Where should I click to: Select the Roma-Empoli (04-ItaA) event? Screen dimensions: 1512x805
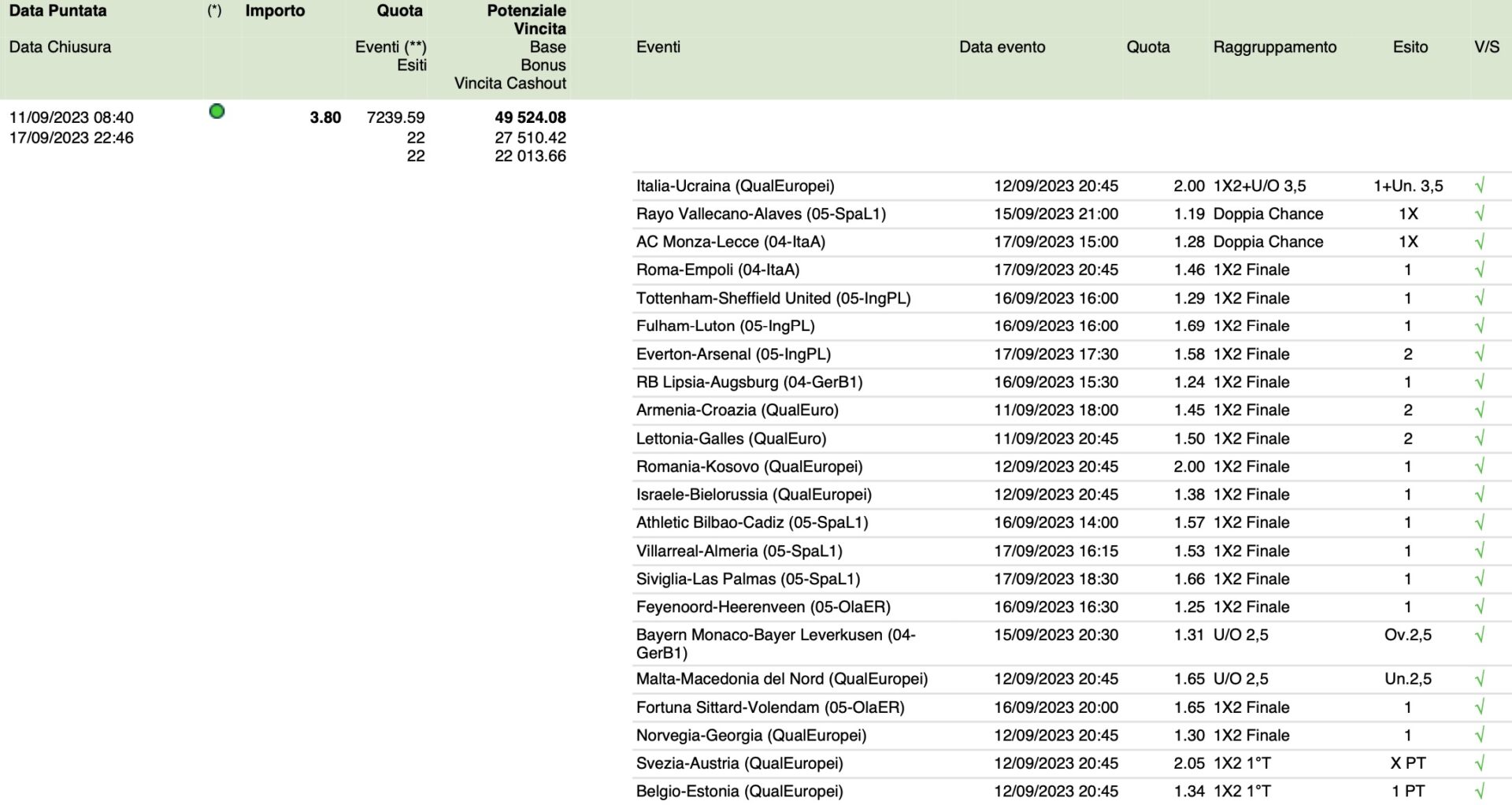717,269
